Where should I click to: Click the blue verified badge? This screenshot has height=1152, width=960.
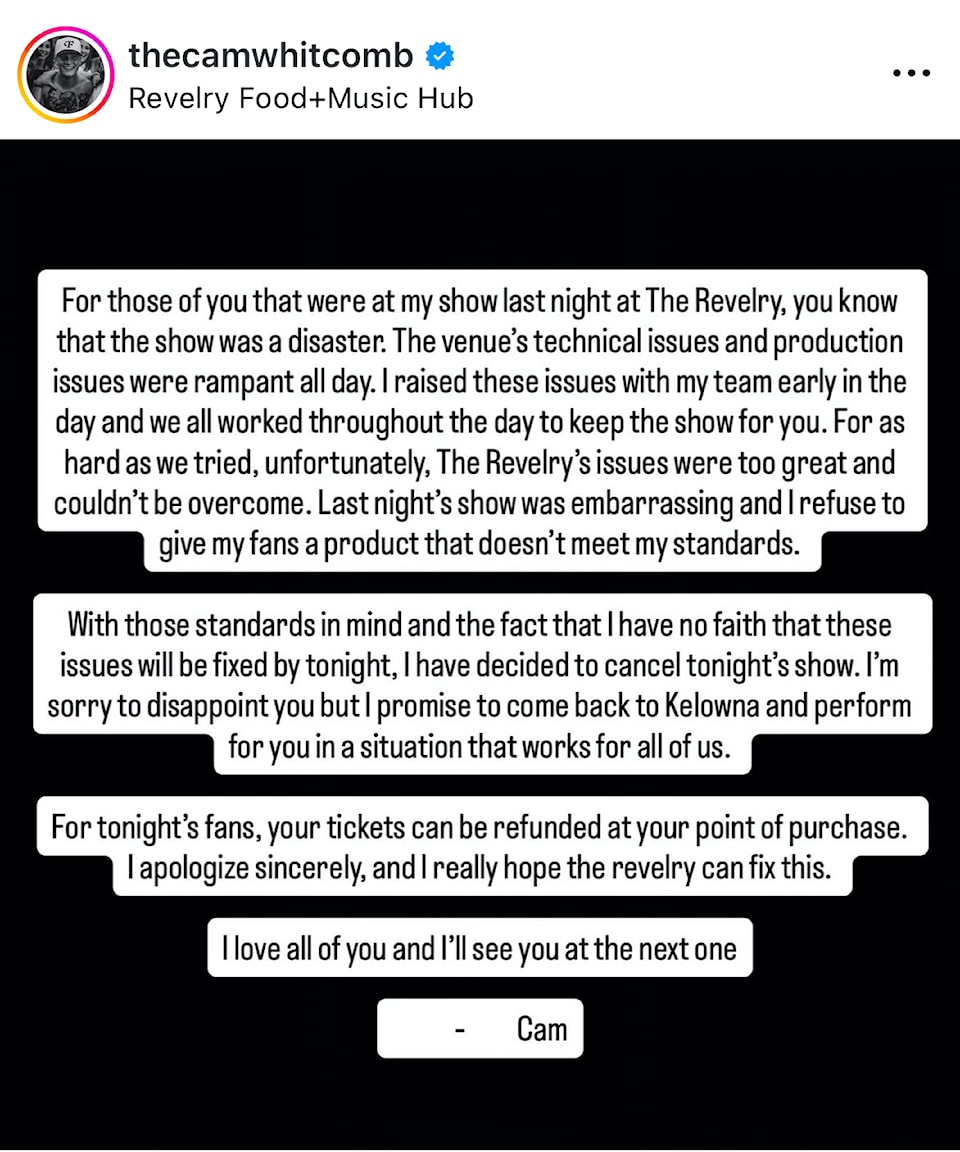point(440,56)
